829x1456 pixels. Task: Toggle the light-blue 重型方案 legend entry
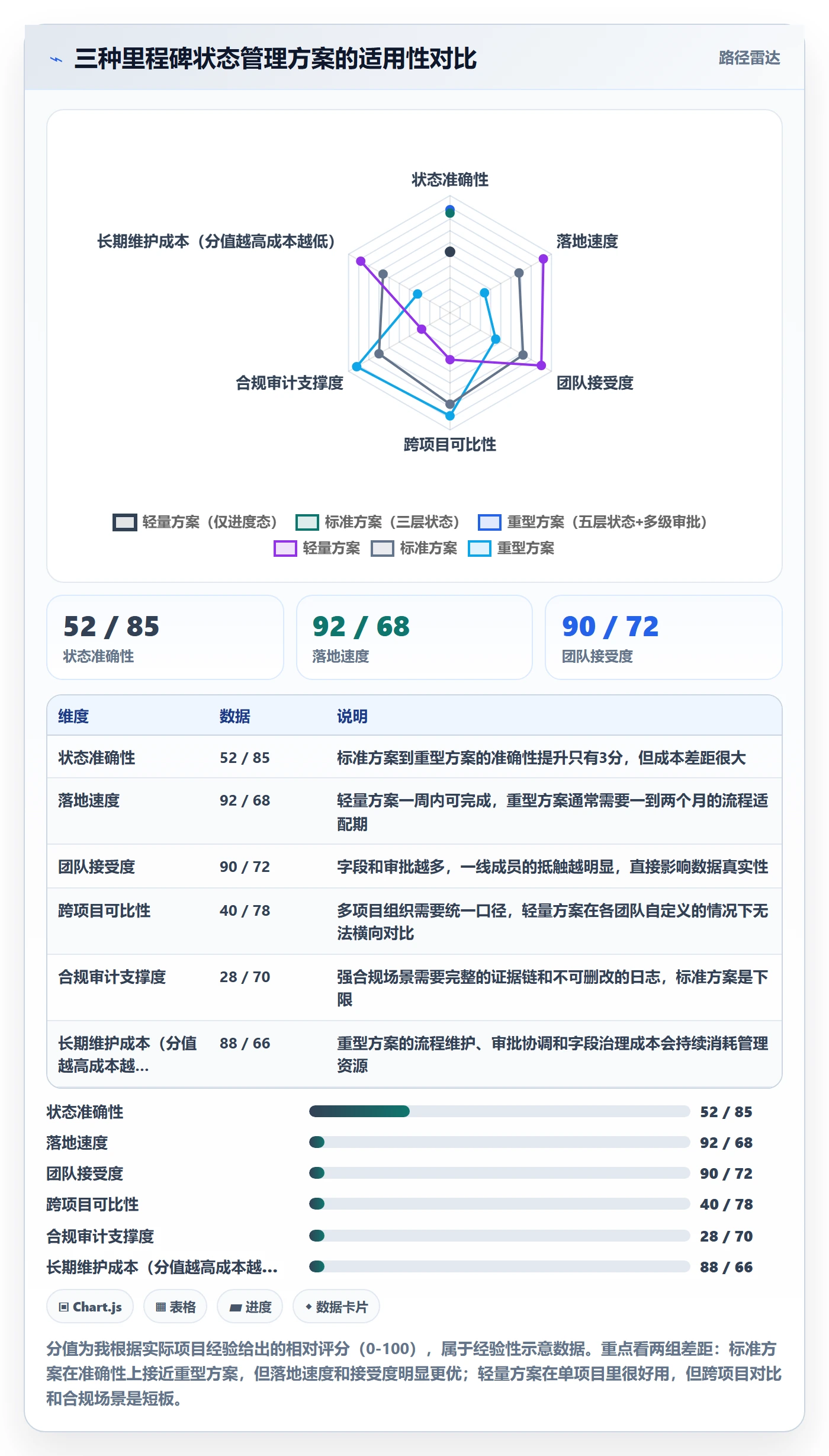(511, 548)
